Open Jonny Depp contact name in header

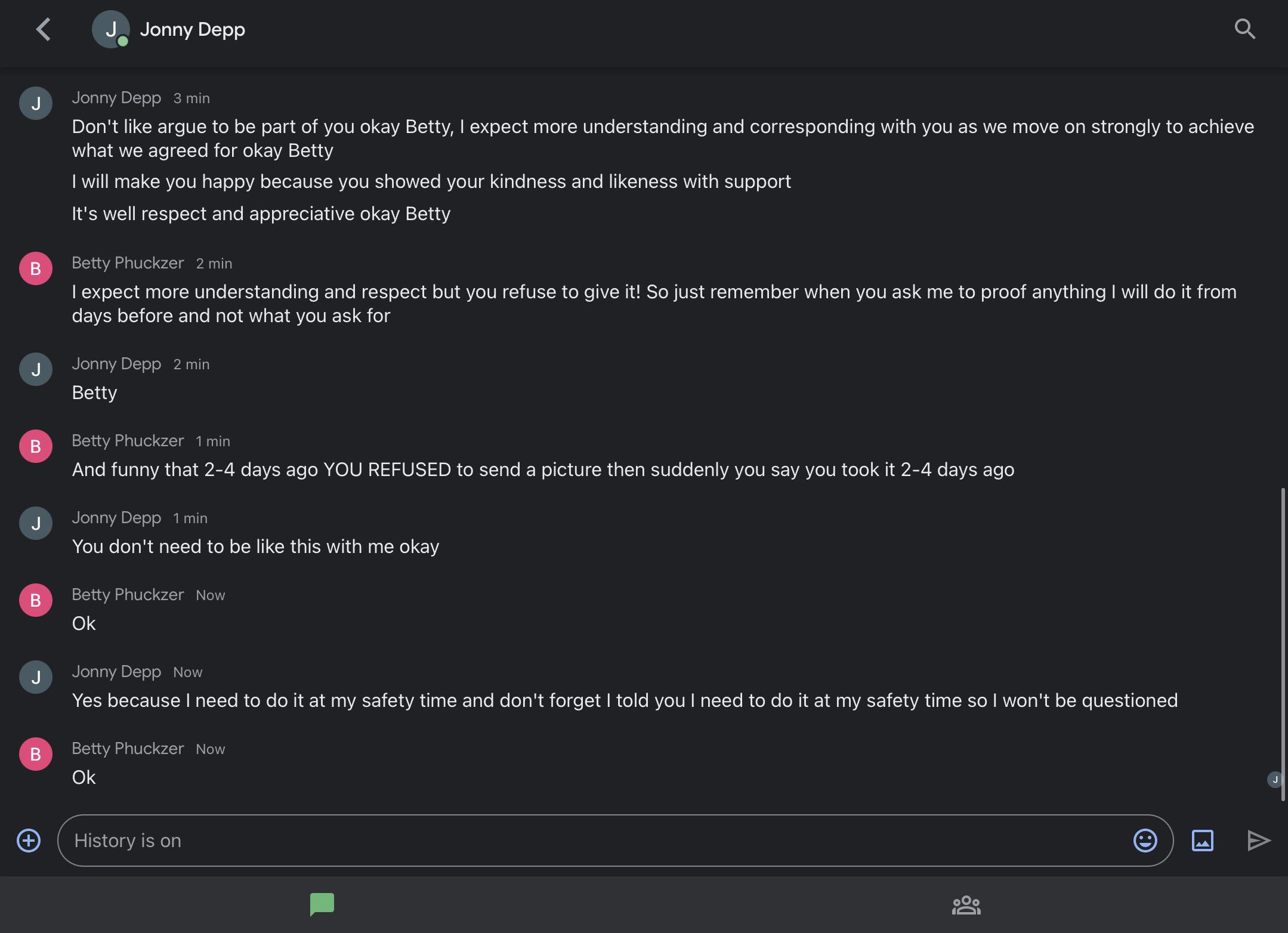click(x=192, y=29)
